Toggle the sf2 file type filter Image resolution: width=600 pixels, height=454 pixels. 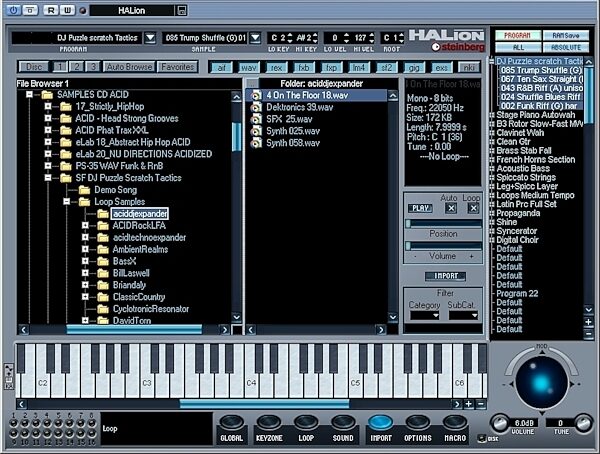(386, 67)
